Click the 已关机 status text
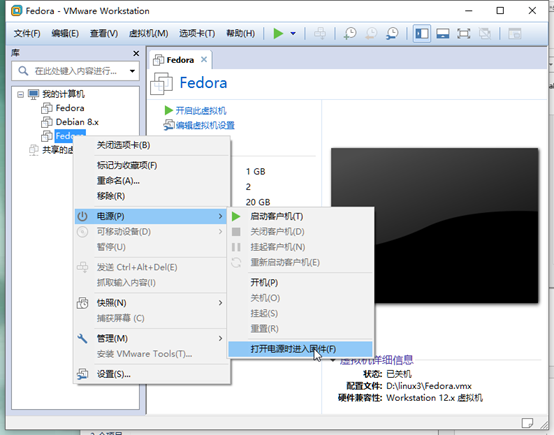 tap(399, 374)
